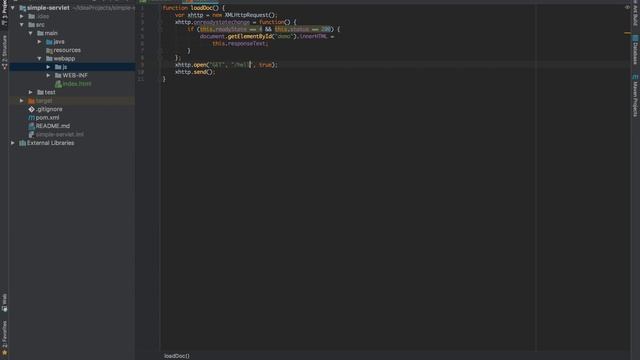Toggle the editor inspections eye icon
Screen dimensions: 640x360
(x=627, y=7)
